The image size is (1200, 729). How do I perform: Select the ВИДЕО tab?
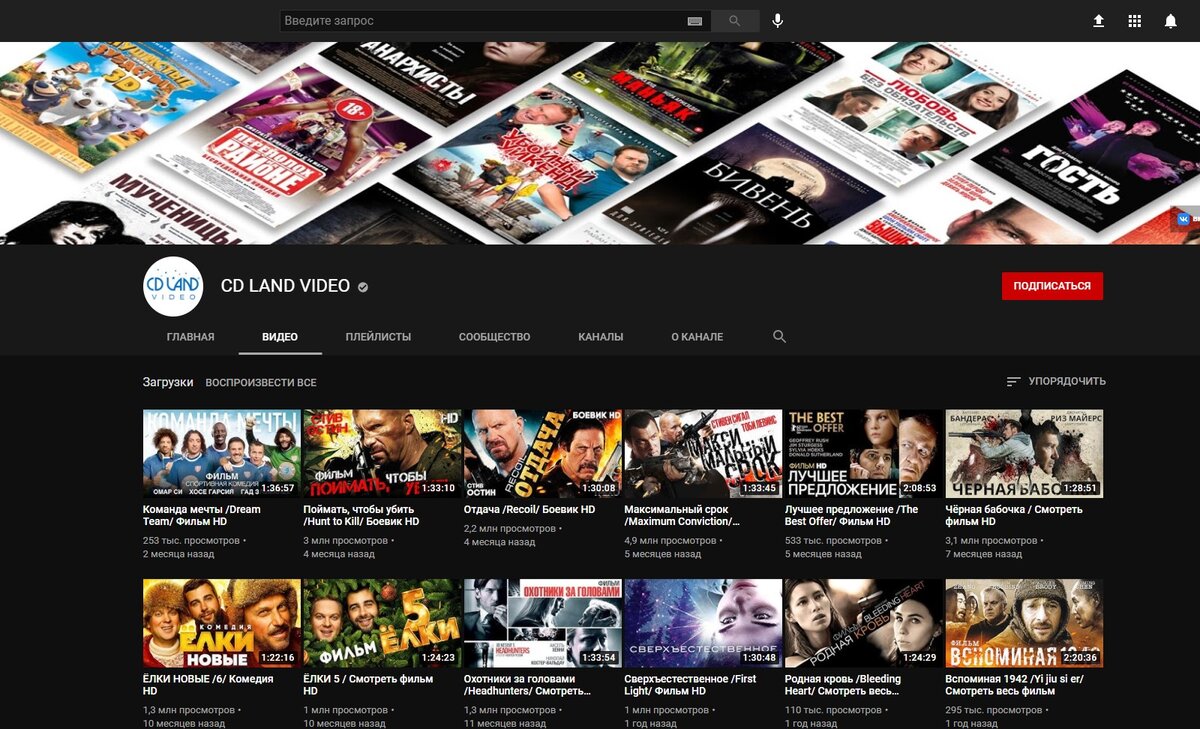280,337
